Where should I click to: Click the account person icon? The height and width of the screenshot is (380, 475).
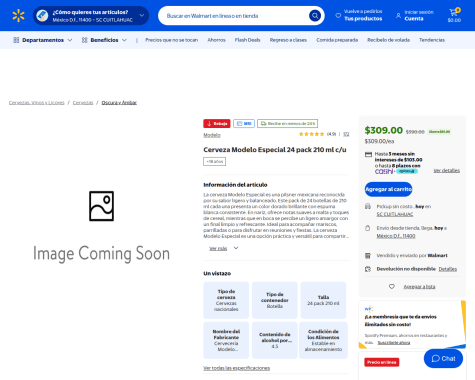click(398, 15)
